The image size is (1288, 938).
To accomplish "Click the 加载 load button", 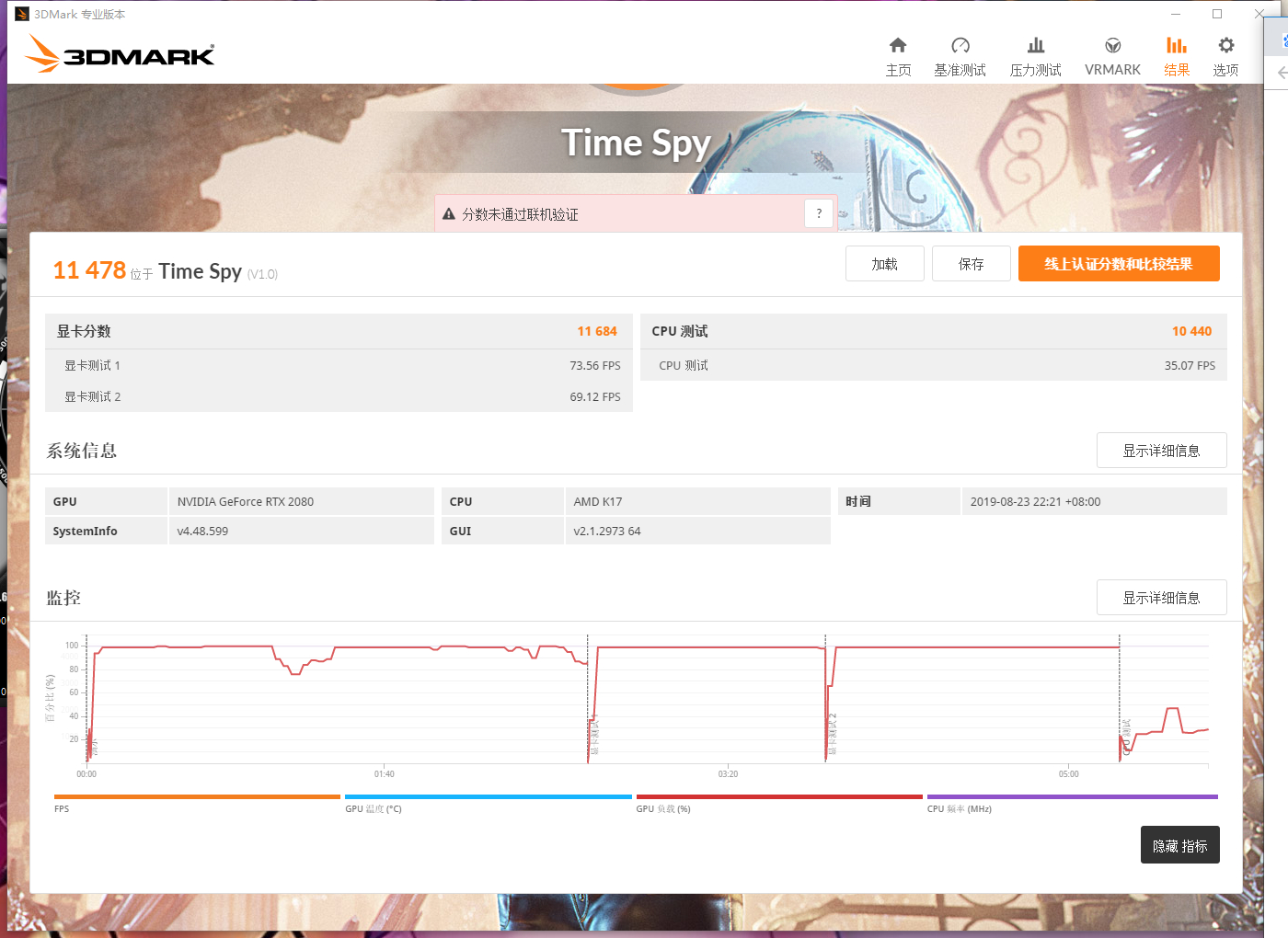I will coord(885,264).
